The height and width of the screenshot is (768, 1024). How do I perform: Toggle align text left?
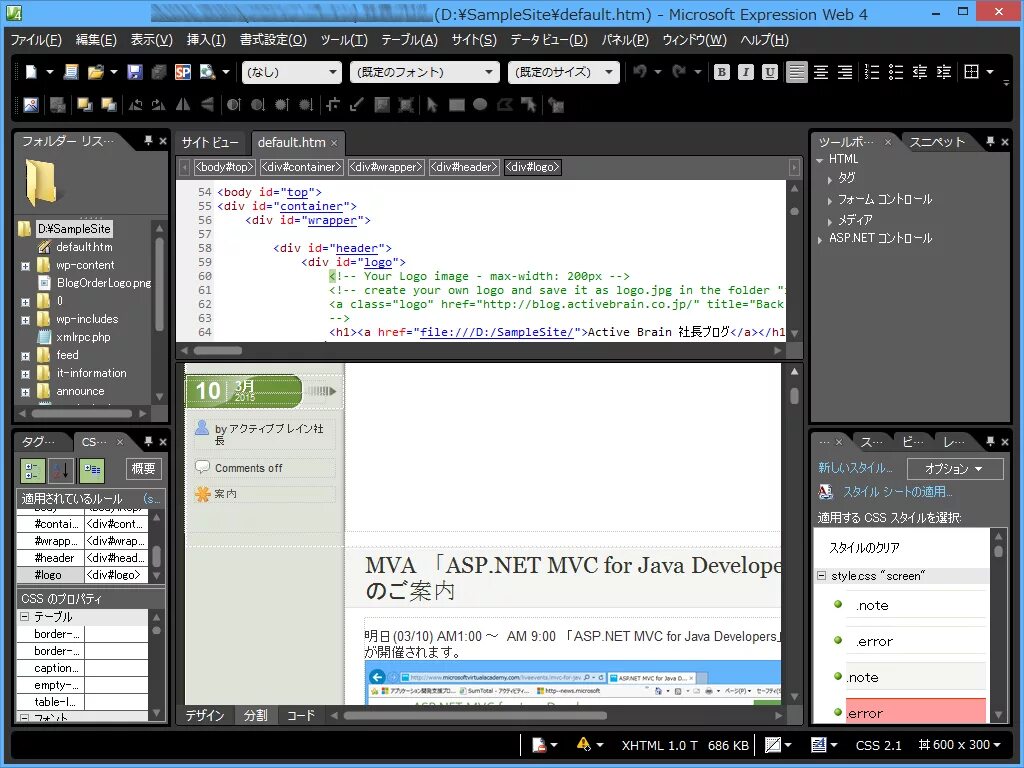[796, 72]
